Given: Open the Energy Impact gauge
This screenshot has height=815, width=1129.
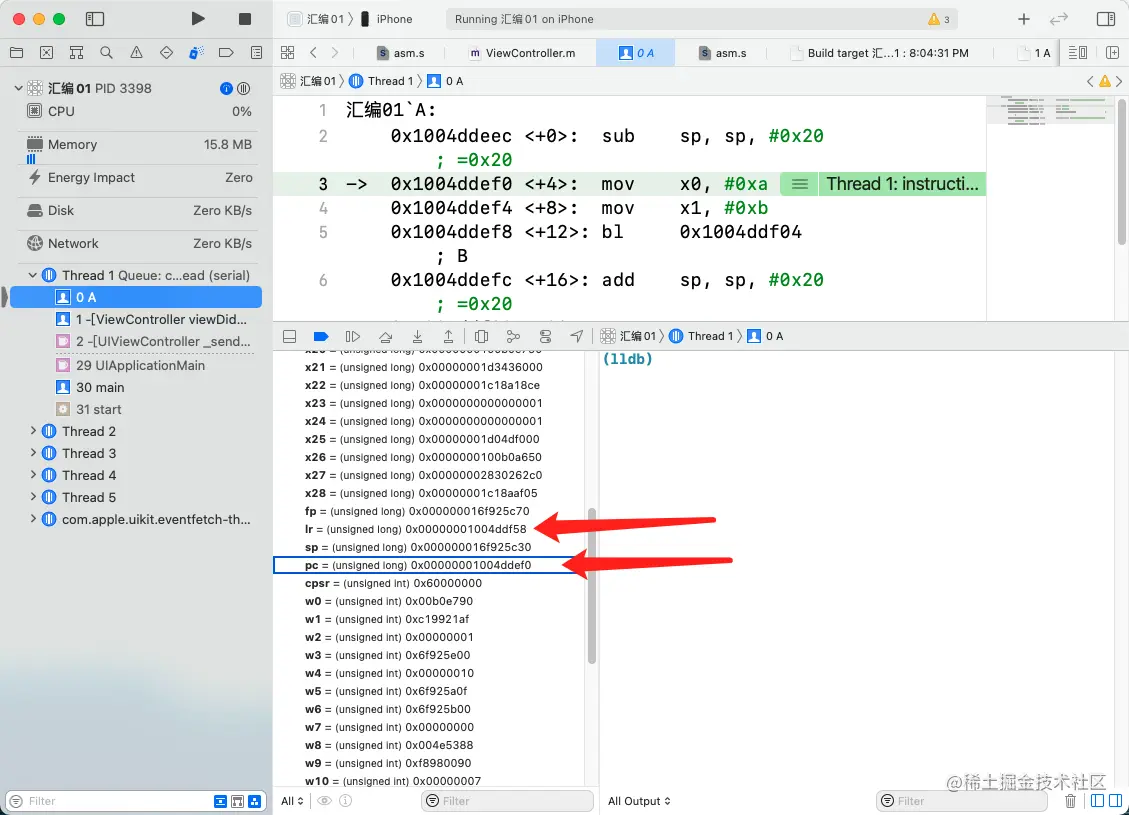Looking at the screenshot, I should click(x=139, y=178).
